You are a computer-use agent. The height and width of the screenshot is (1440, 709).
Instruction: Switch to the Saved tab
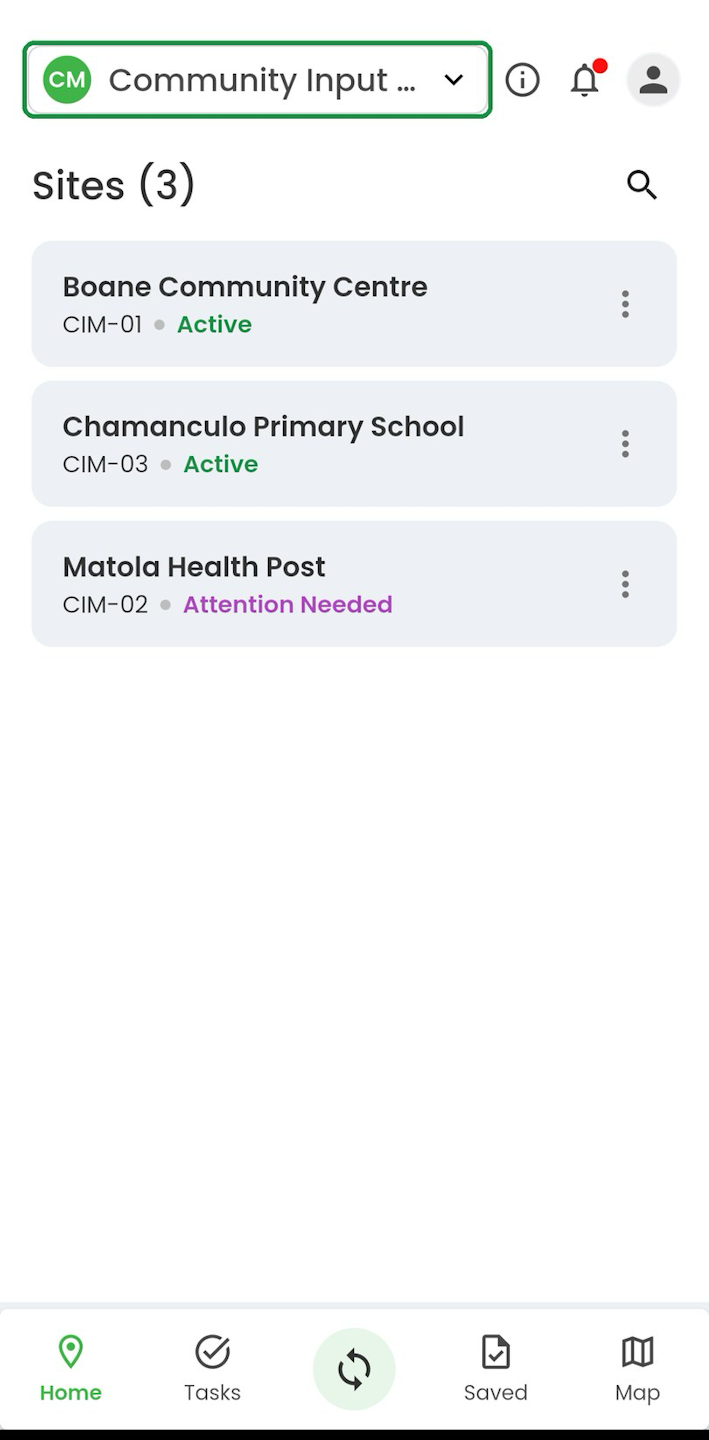pos(496,1369)
